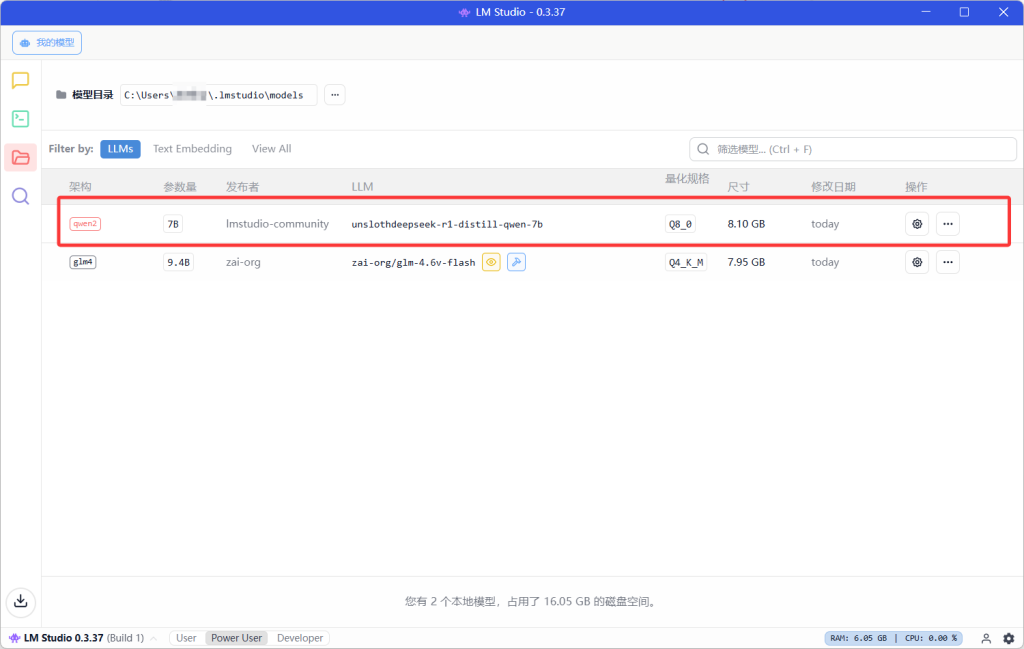The height and width of the screenshot is (649, 1024).
Task: Filter the list by Text Embedding models
Action: click(x=192, y=149)
